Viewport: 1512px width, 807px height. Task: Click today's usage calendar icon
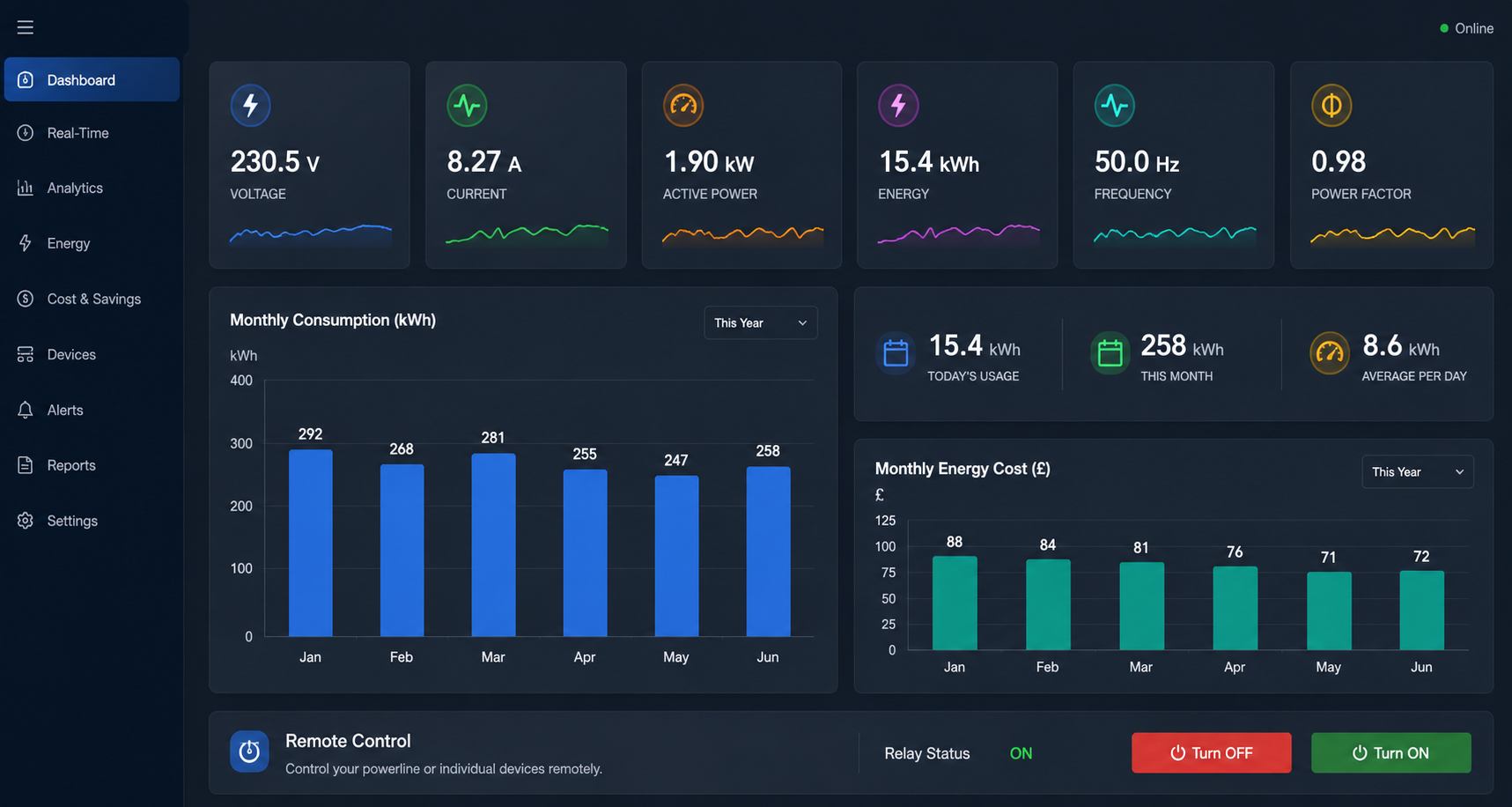(896, 353)
